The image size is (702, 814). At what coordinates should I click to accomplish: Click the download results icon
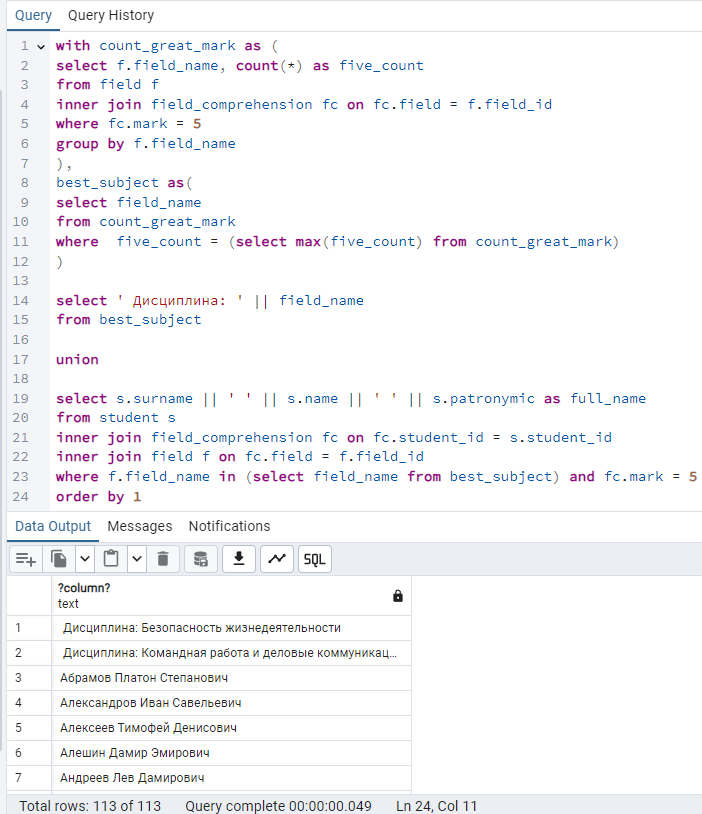[x=239, y=559]
